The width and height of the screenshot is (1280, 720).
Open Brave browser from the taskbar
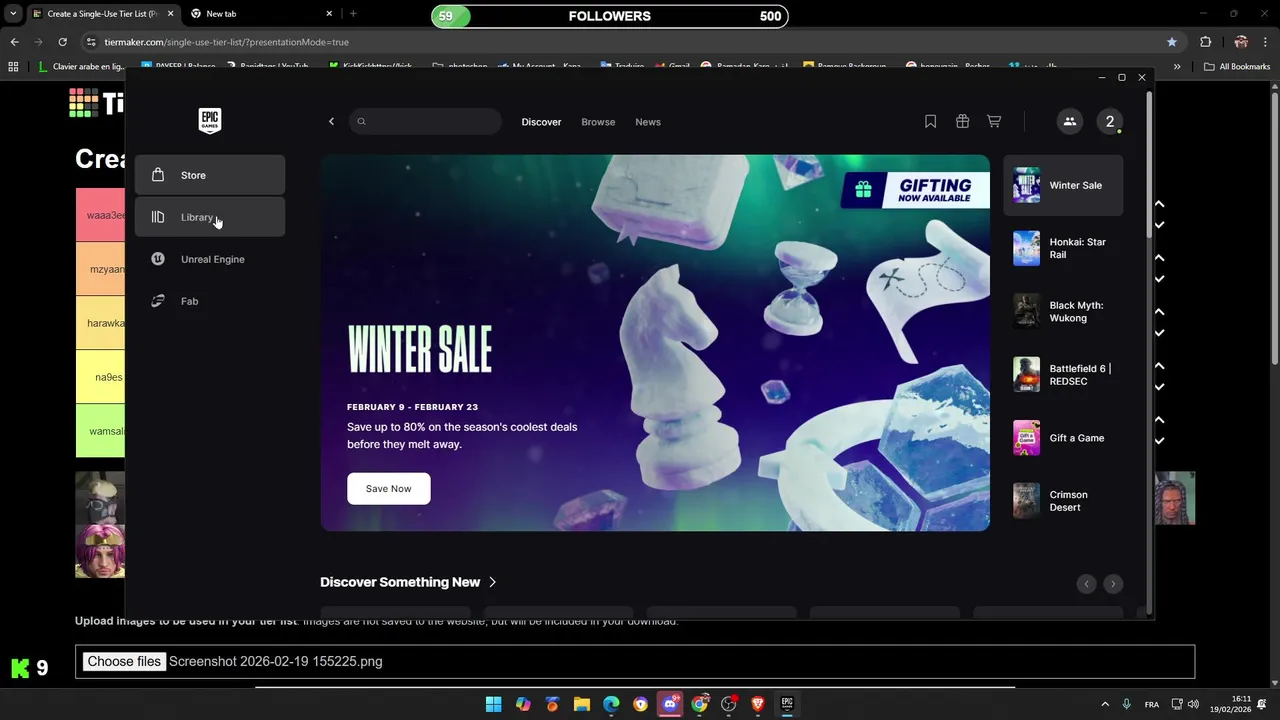tap(758, 704)
